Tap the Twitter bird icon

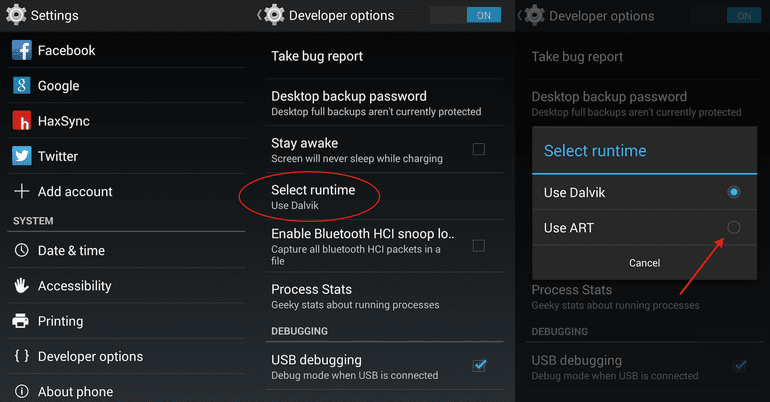21,156
